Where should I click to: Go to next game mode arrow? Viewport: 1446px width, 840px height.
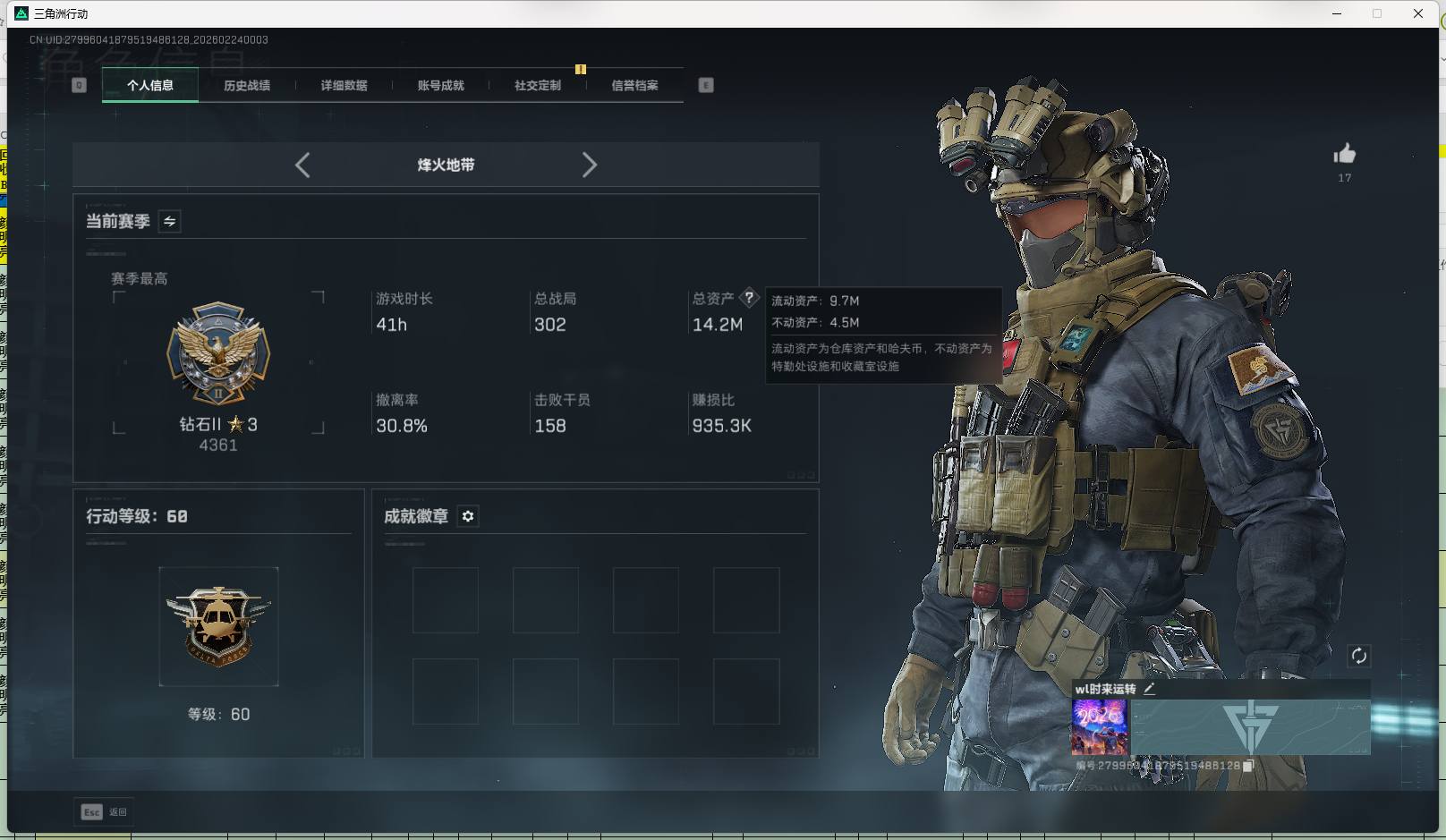589,165
